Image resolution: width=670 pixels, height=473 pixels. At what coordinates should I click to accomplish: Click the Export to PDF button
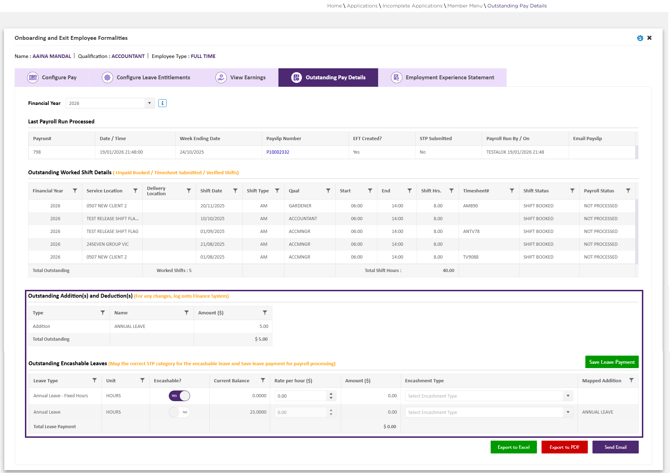tap(564, 447)
